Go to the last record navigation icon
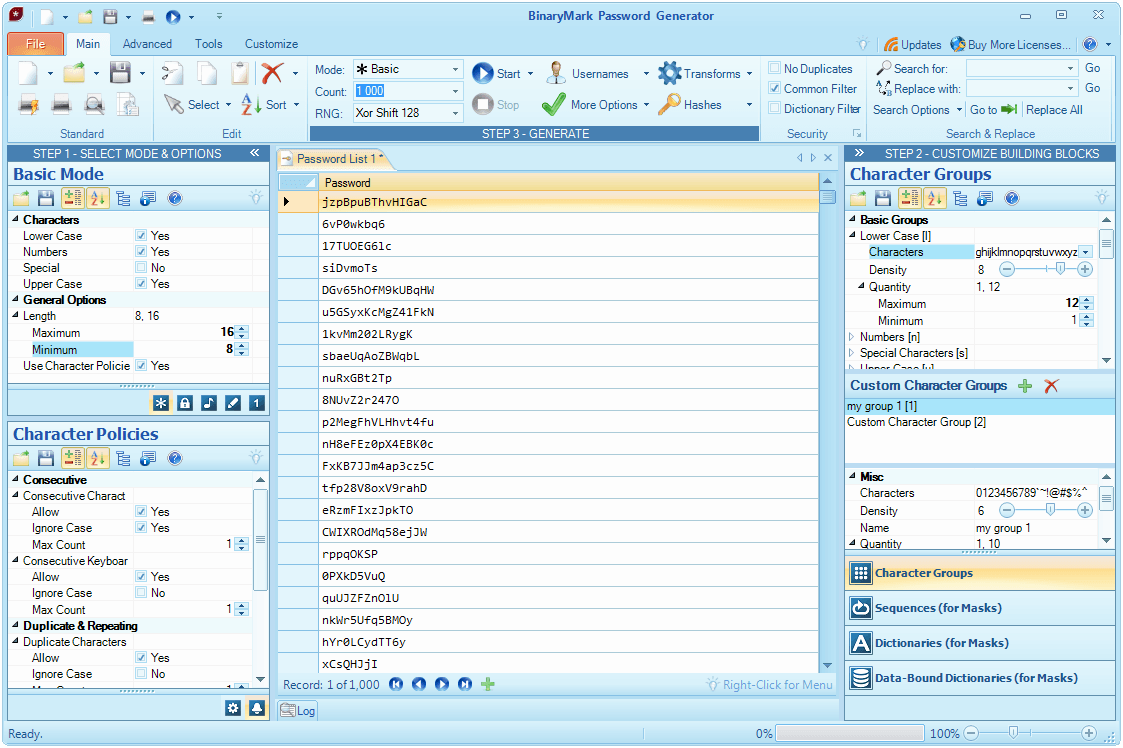 465,684
